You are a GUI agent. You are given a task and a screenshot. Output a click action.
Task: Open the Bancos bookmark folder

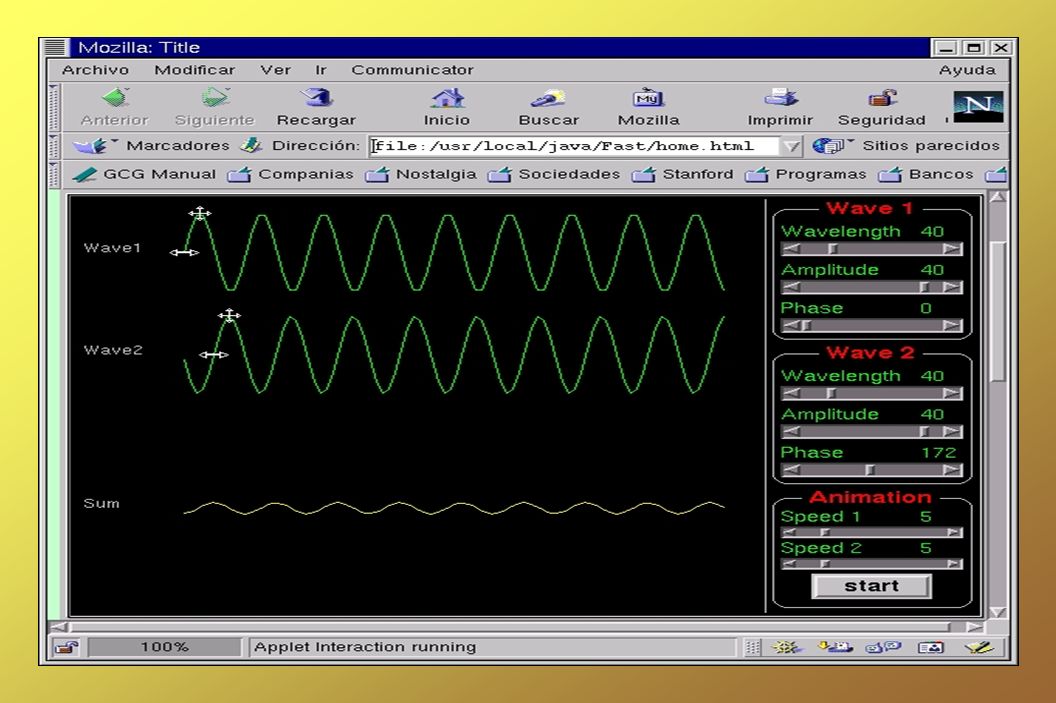tap(926, 174)
